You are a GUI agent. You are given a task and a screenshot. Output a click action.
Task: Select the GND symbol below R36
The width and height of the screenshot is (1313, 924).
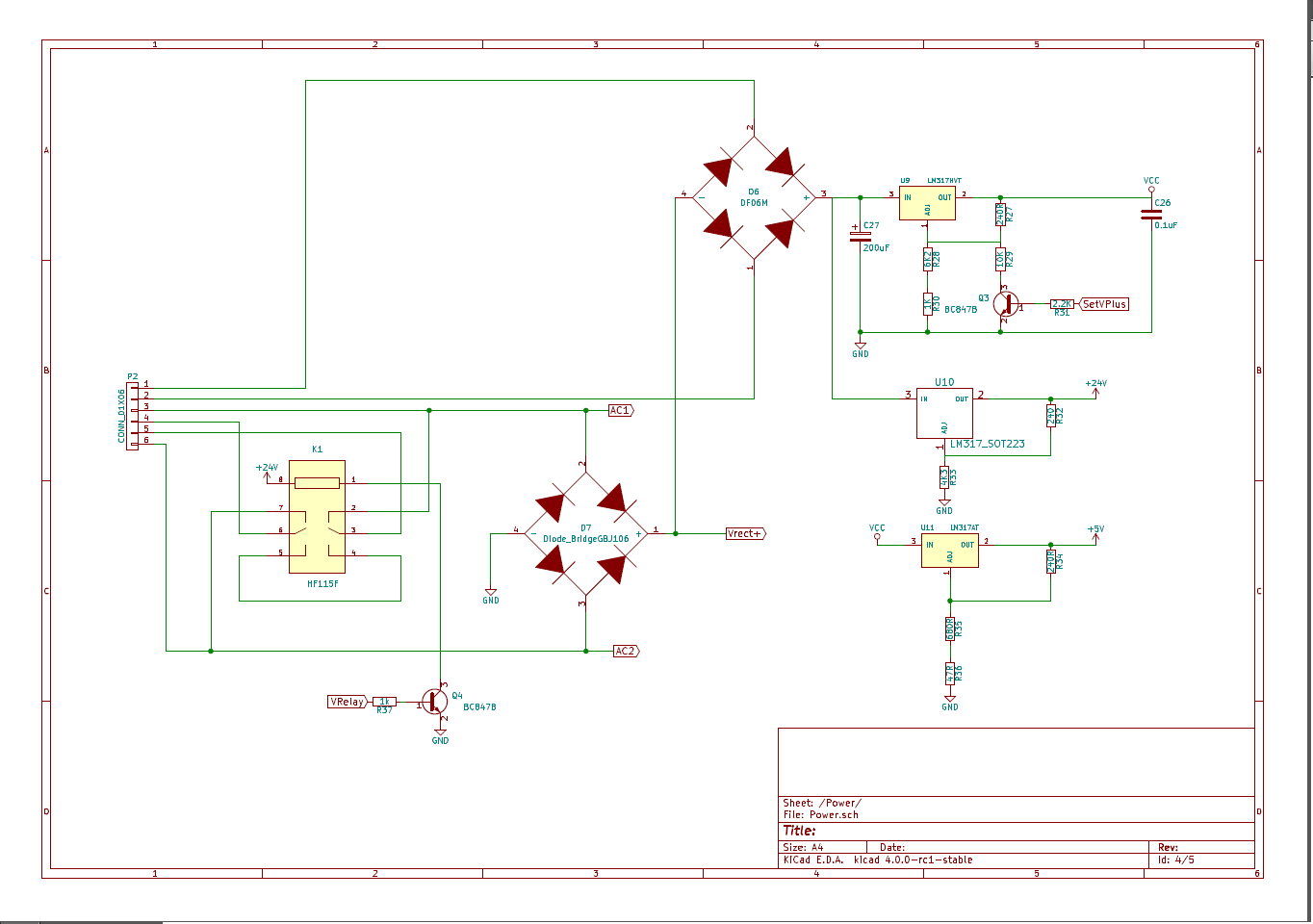pyautogui.click(x=950, y=702)
